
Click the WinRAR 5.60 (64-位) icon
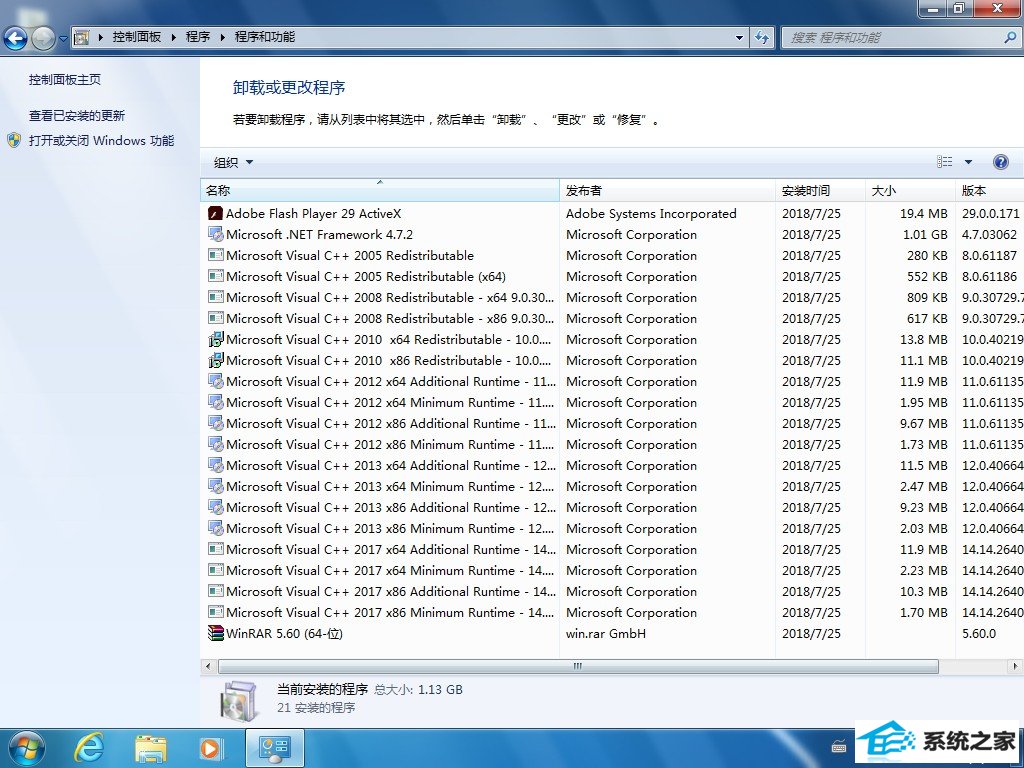216,633
